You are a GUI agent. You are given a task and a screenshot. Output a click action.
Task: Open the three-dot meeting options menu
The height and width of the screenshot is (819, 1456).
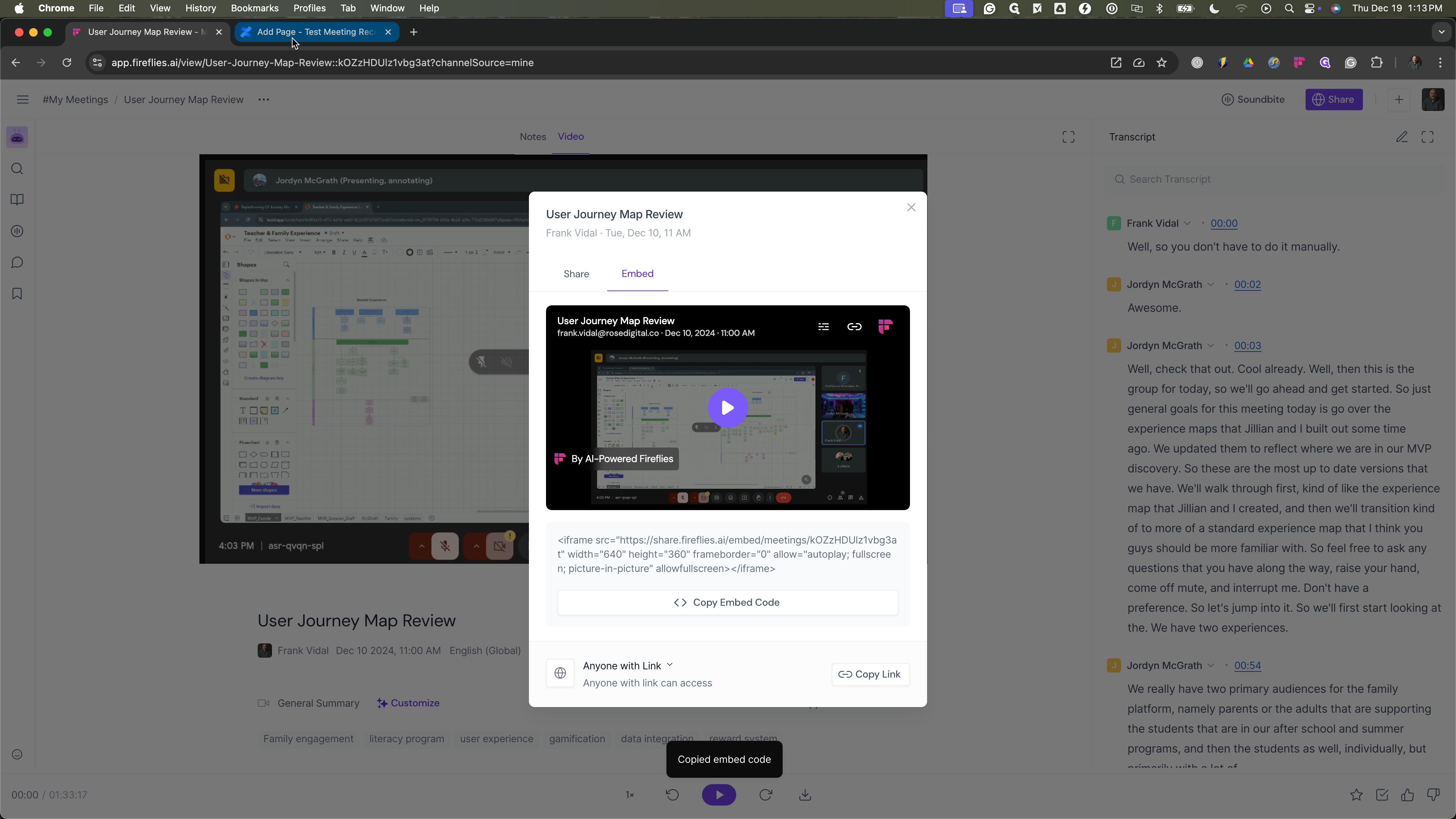[x=263, y=100]
